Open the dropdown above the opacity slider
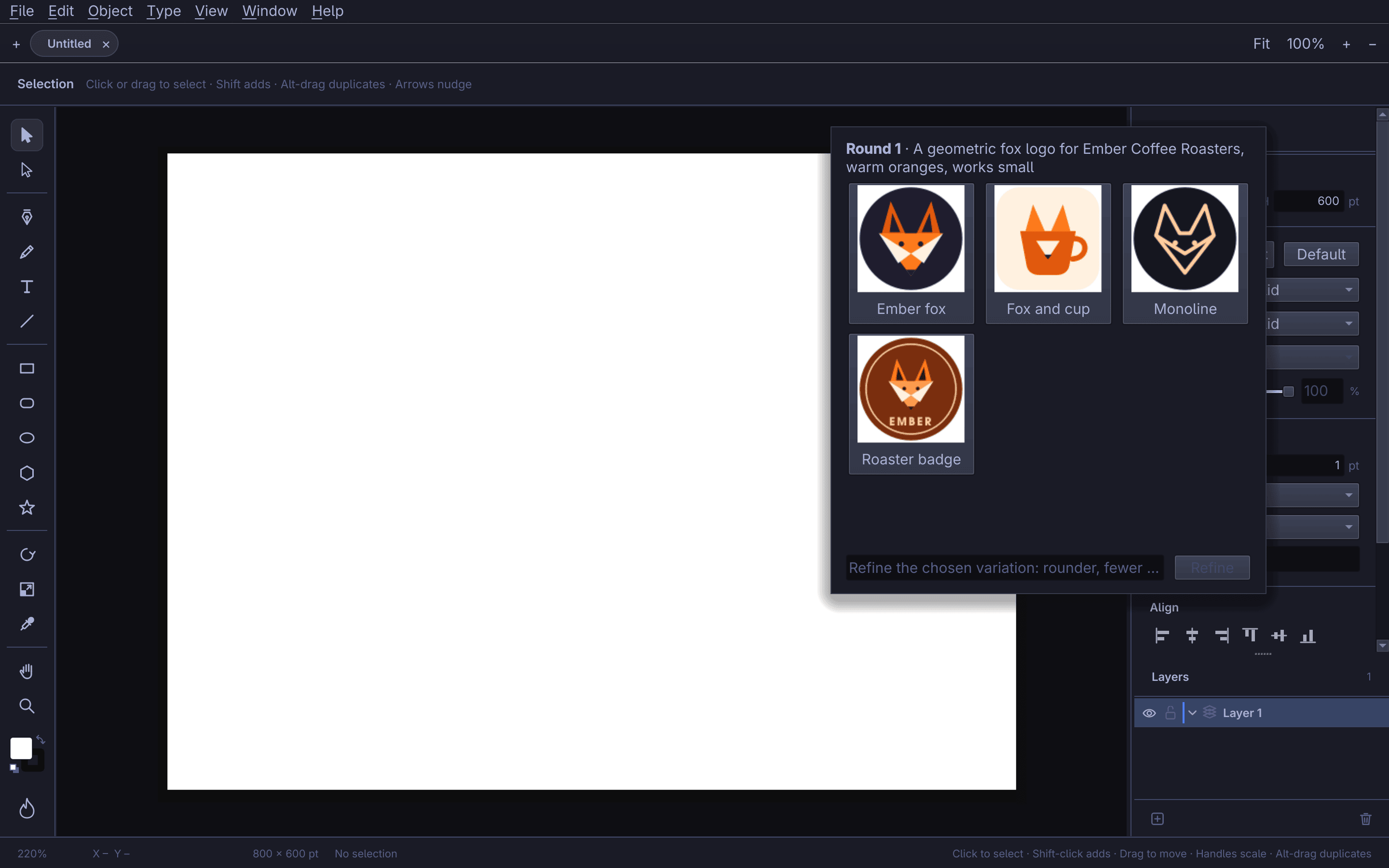The width and height of the screenshot is (1389, 868). click(1313, 357)
